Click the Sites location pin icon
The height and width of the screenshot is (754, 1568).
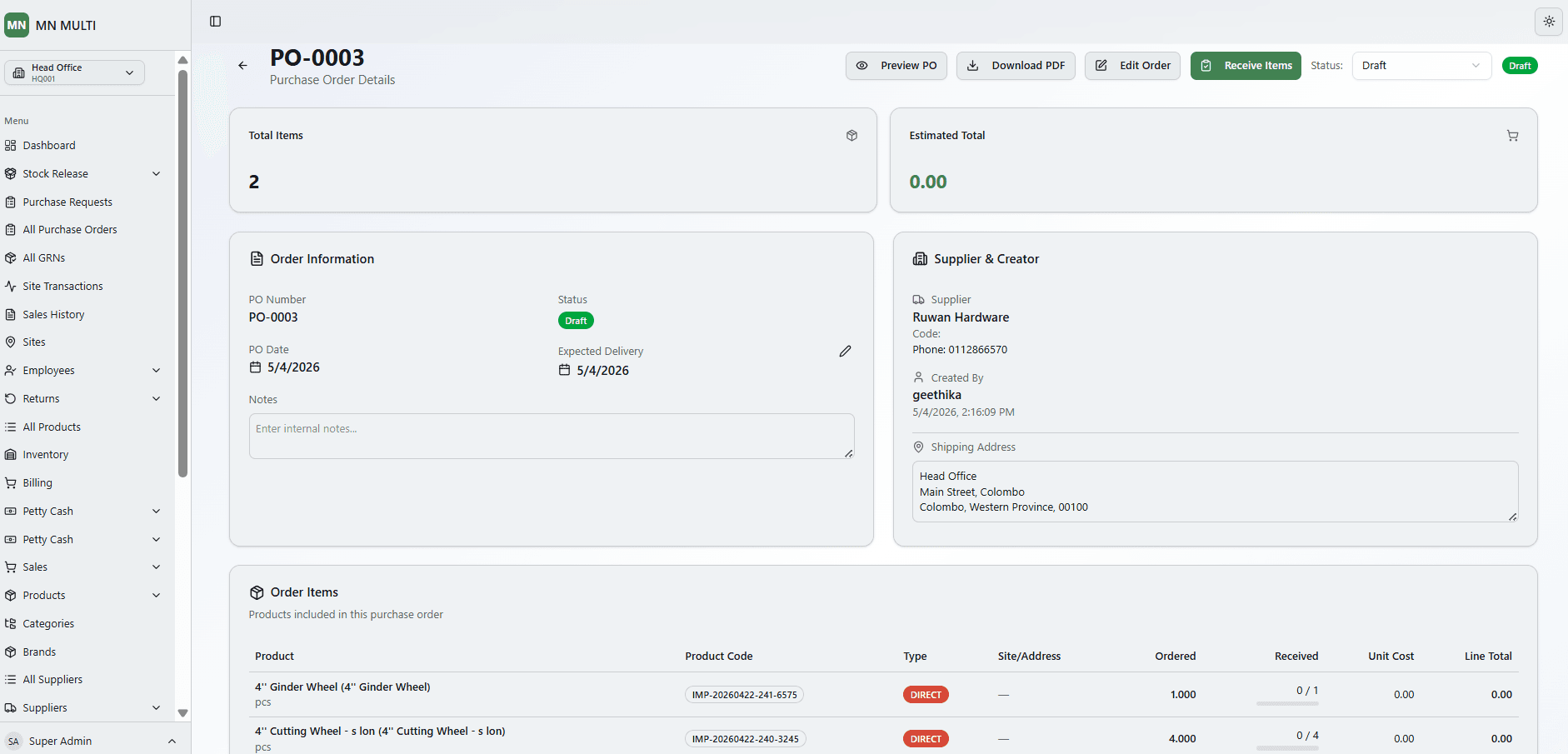tap(11, 342)
